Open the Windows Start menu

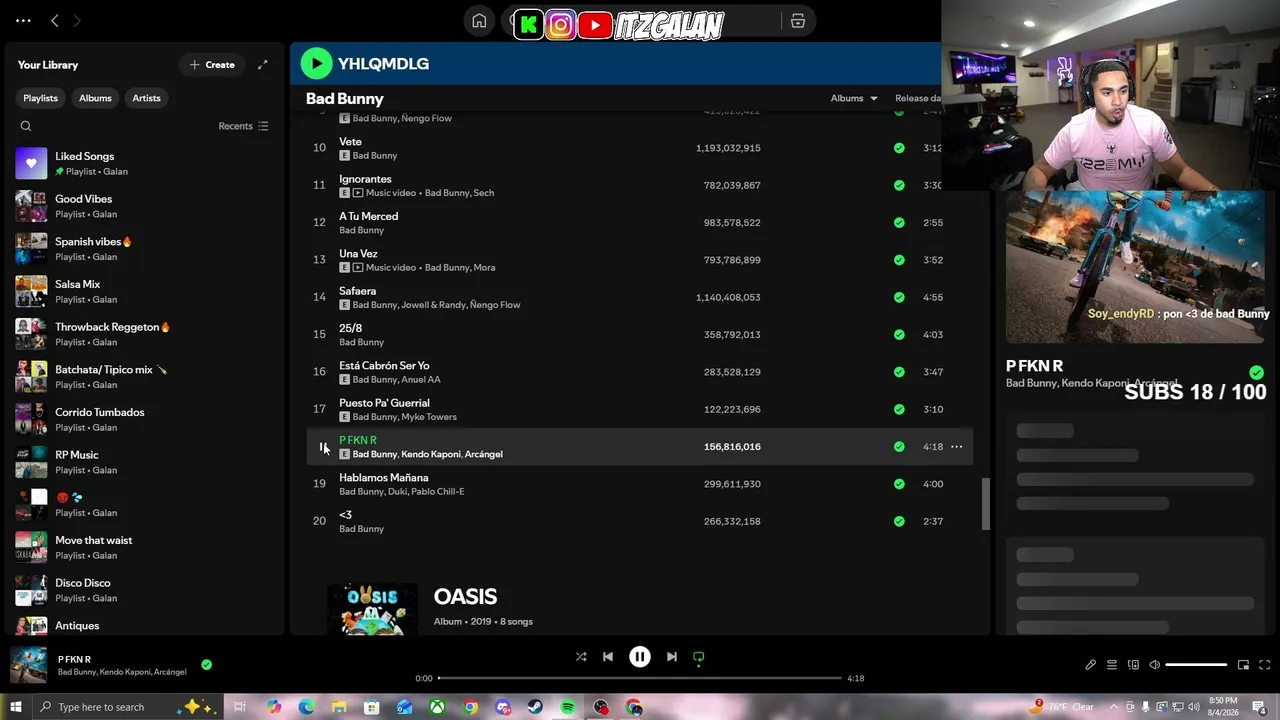16,707
